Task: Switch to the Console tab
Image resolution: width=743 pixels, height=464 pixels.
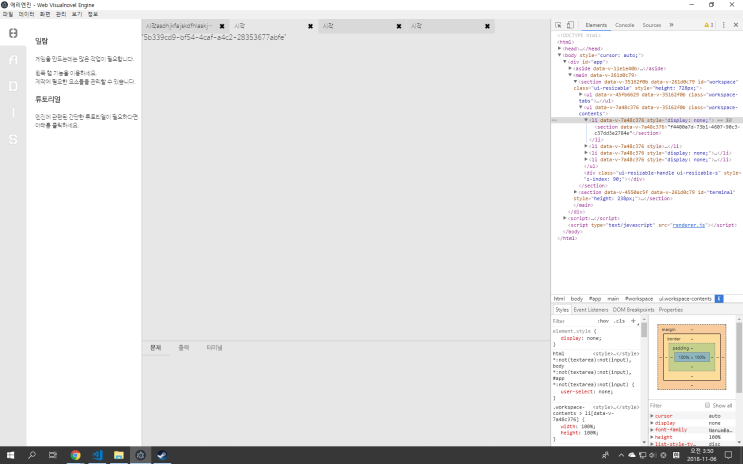Action: (624, 24)
